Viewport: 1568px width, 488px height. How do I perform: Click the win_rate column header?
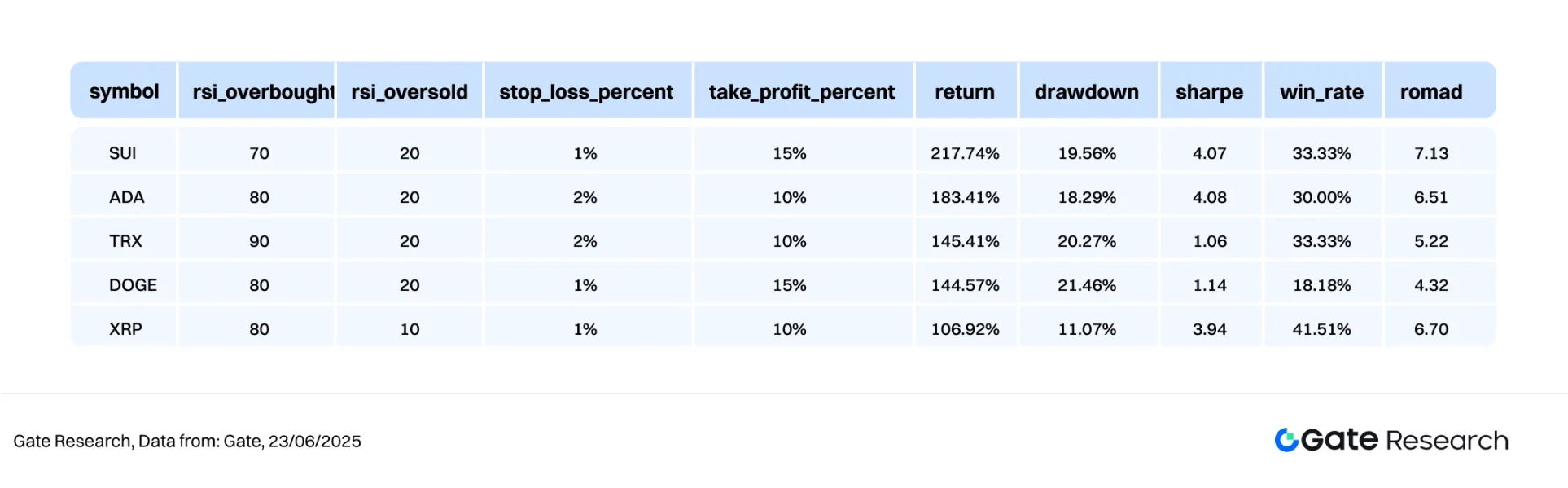click(1322, 91)
